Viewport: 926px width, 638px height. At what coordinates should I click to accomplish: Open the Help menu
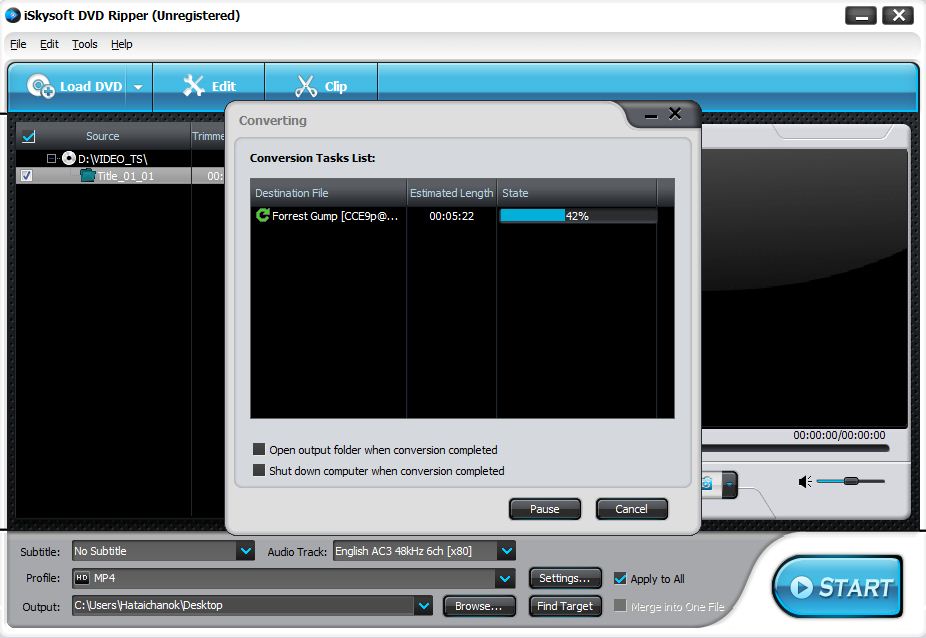pos(122,44)
